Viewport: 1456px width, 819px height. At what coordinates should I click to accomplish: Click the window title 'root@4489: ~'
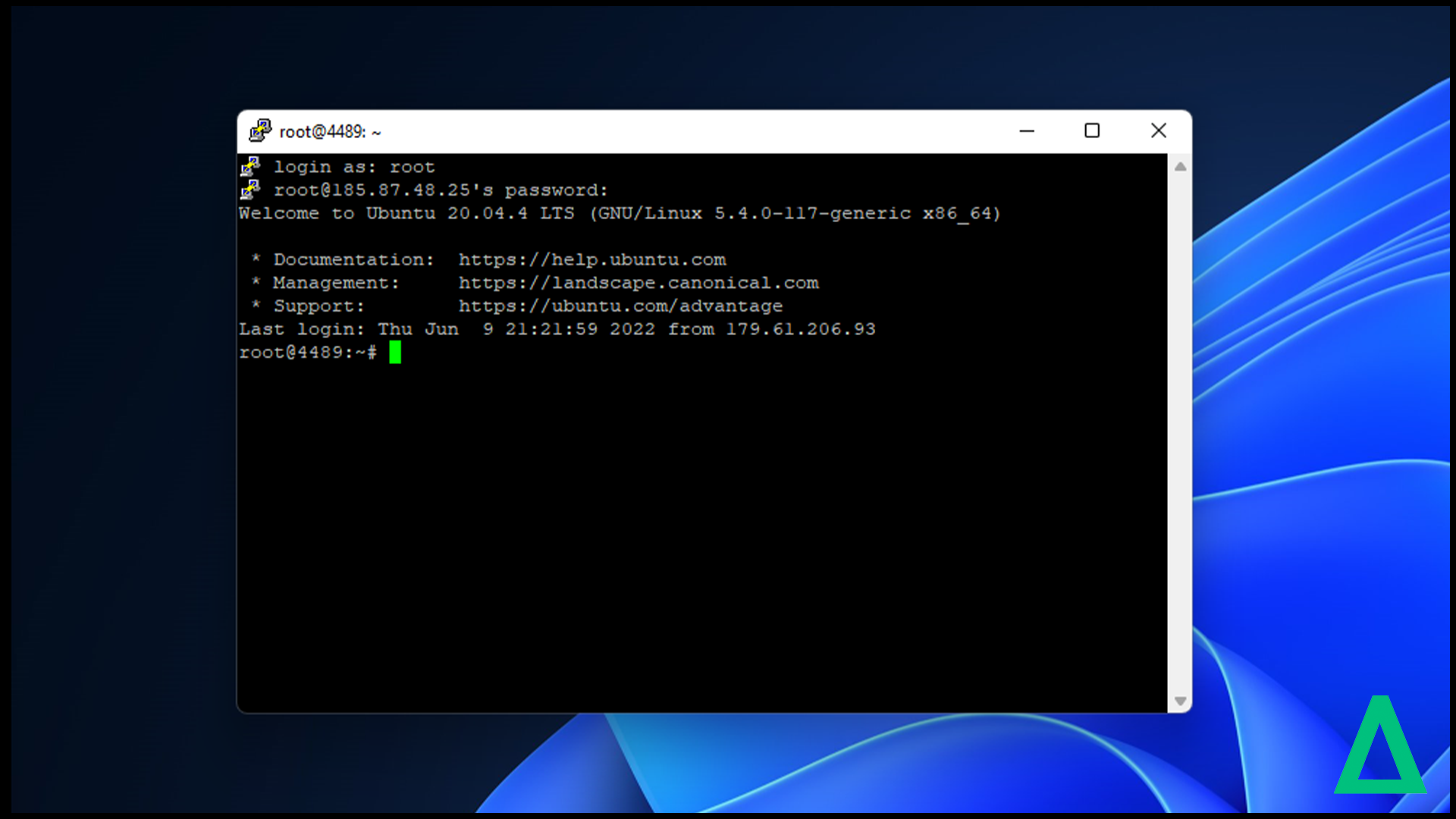click(330, 132)
